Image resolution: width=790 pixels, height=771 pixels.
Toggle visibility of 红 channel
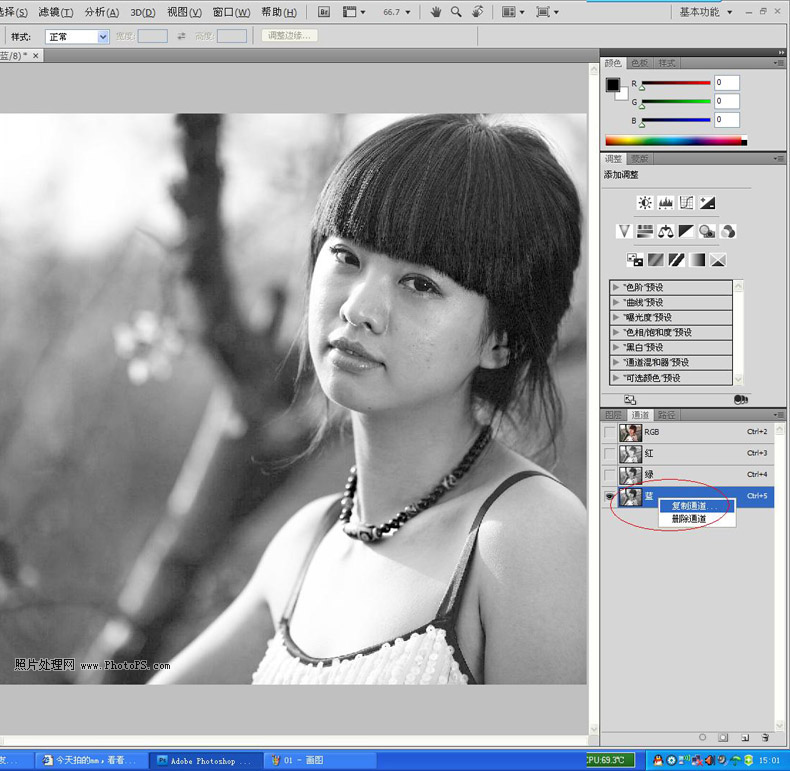[x=610, y=454]
